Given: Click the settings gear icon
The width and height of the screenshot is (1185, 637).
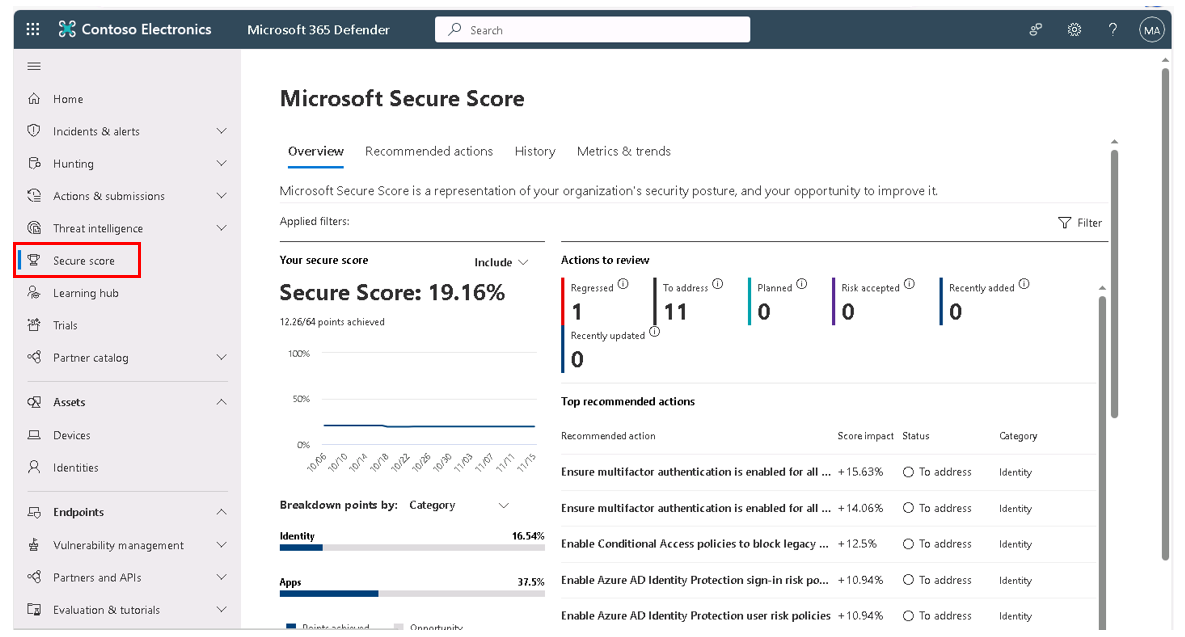Looking at the screenshot, I should (1074, 30).
